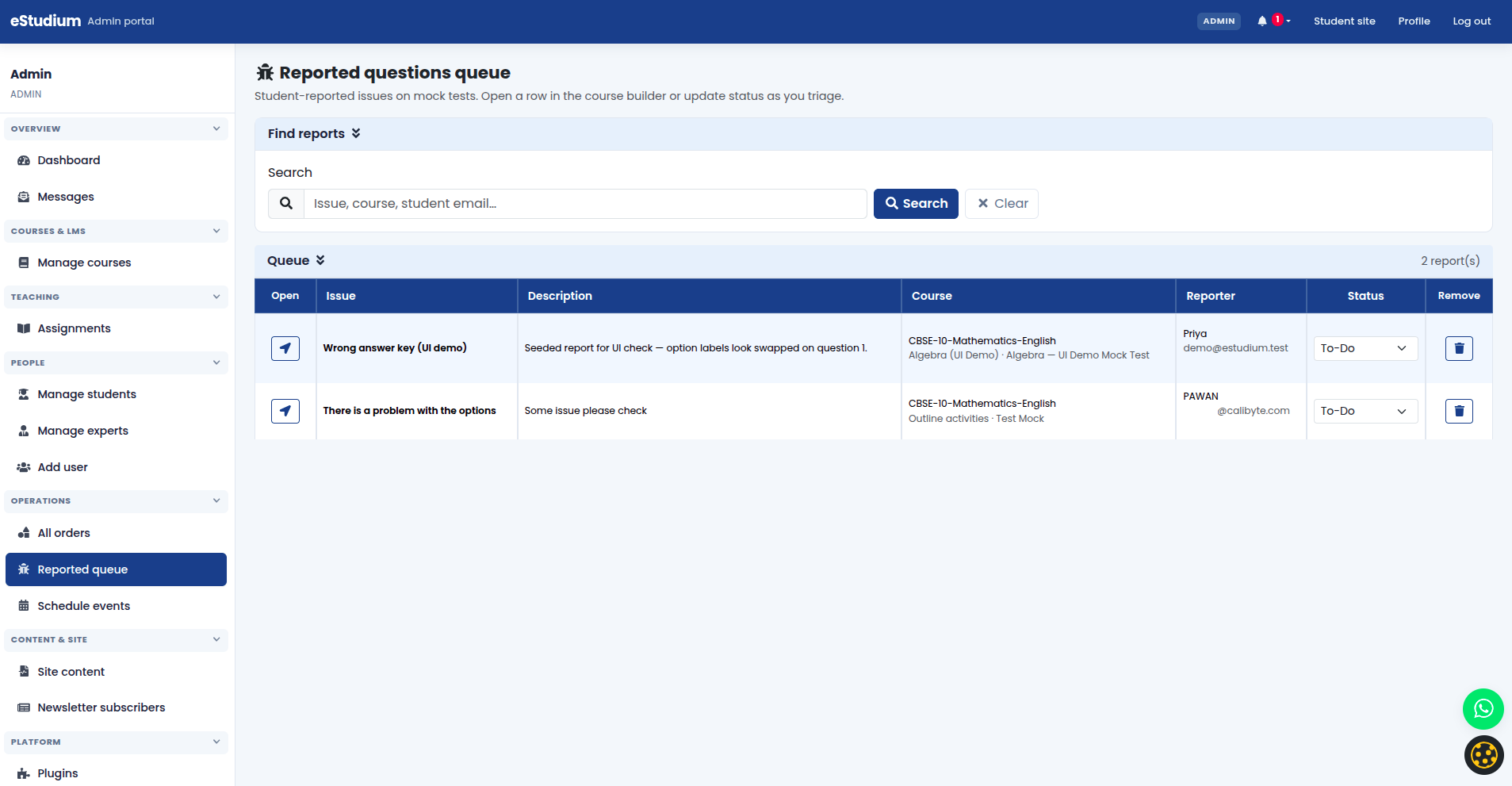Screen dimensions: 1512x786
Task: Open Manage students page
Action: pyautogui.click(x=116, y=394)
